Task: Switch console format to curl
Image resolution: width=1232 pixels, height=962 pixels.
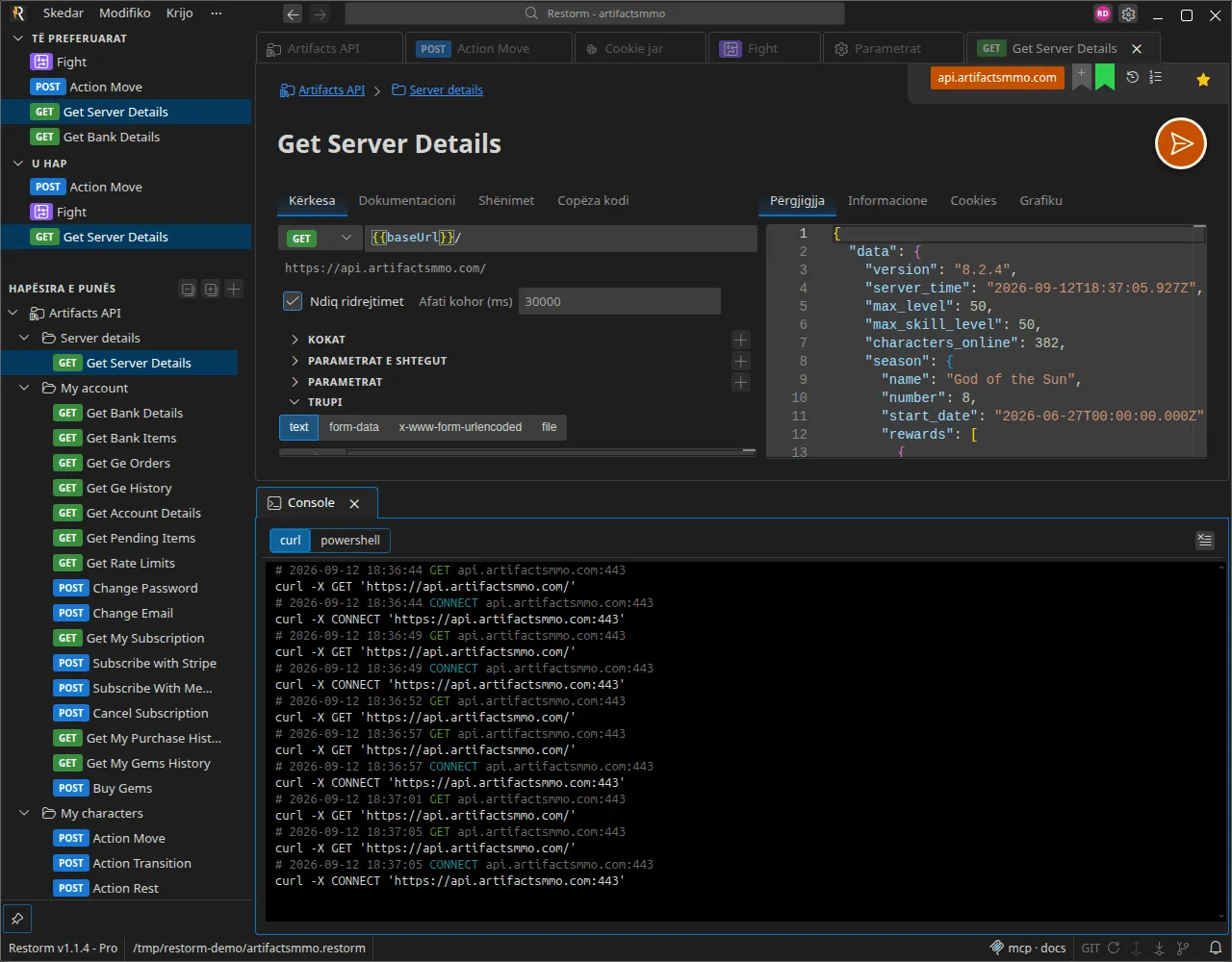Action: pos(291,541)
